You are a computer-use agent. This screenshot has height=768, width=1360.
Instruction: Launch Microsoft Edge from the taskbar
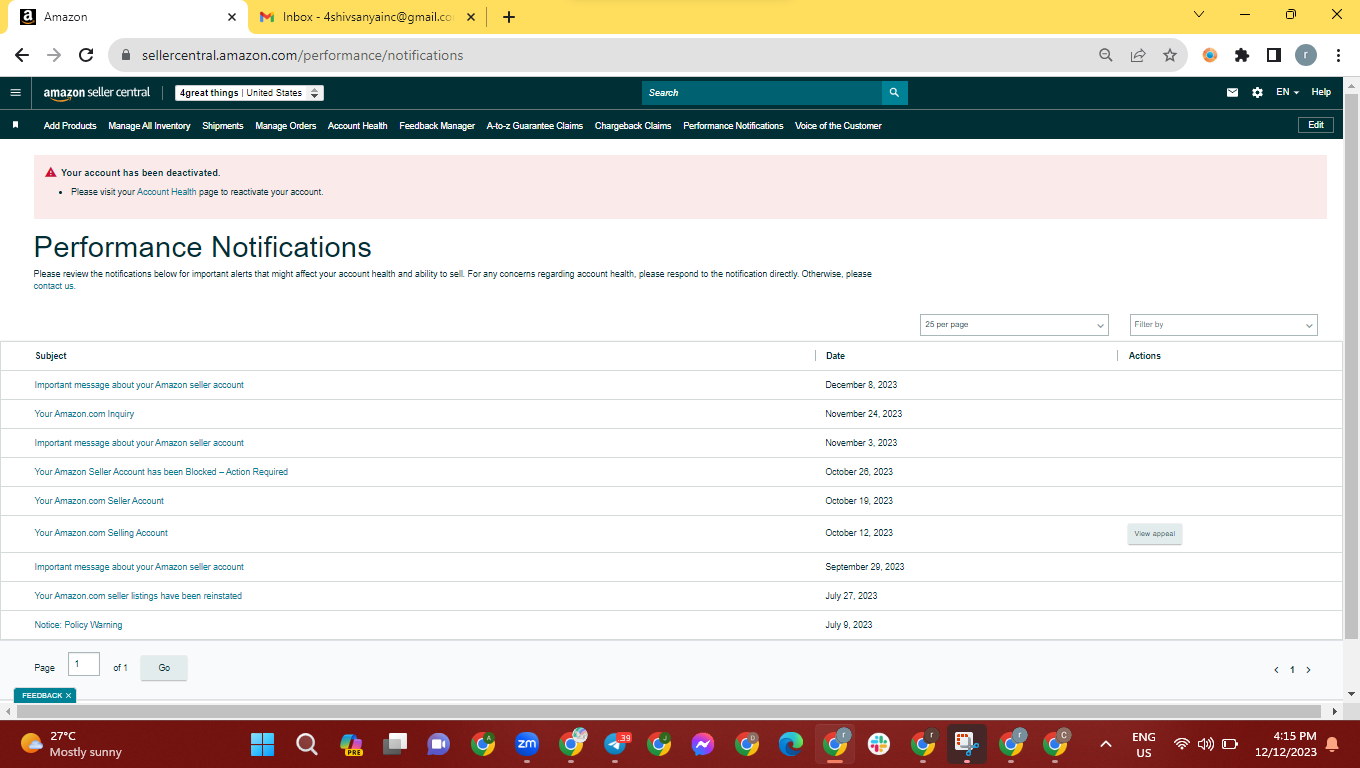(x=791, y=744)
